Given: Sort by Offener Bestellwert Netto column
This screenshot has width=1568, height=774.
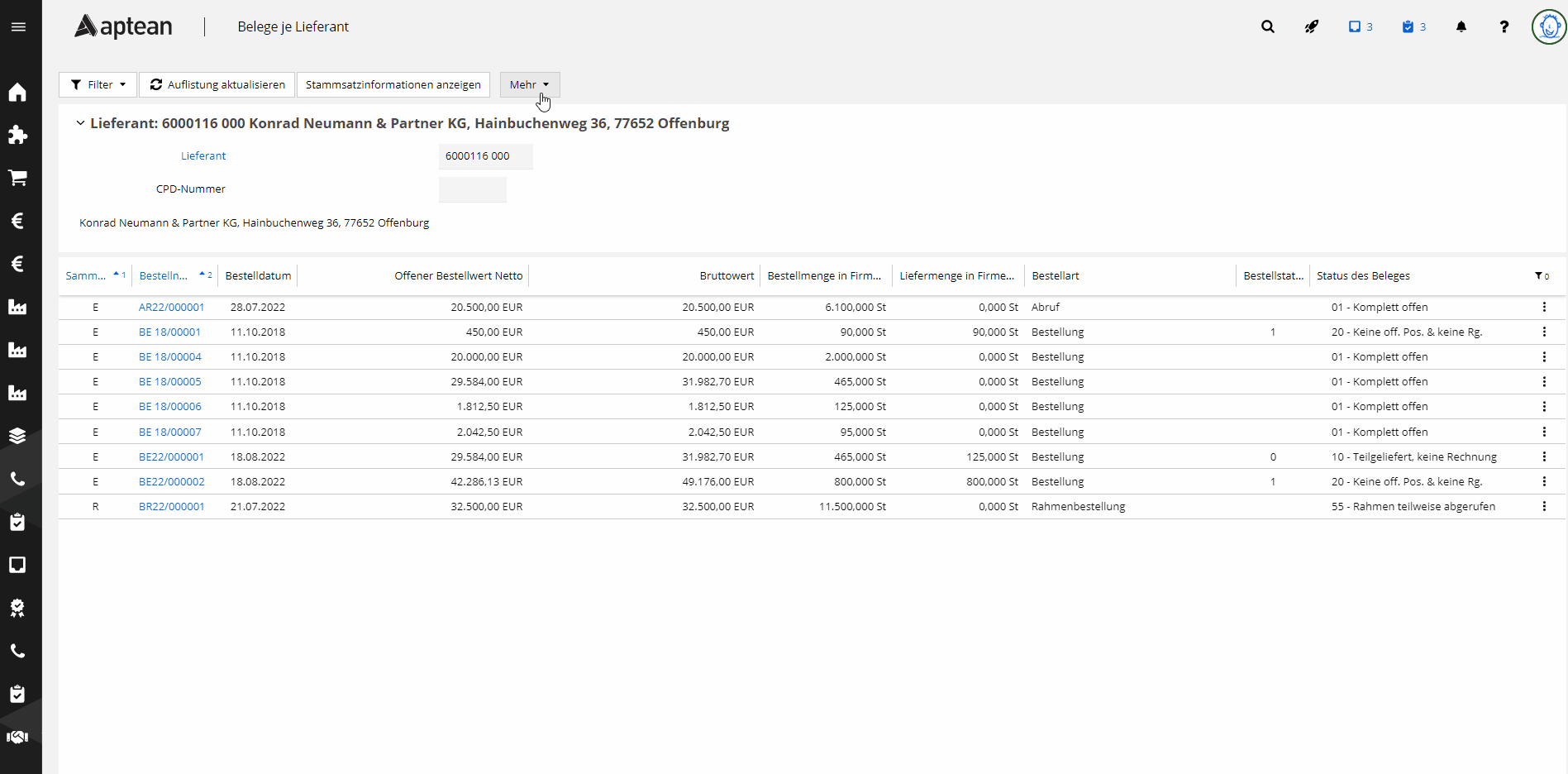Looking at the screenshot, I should pyautogui.click(x=459, y=276).
